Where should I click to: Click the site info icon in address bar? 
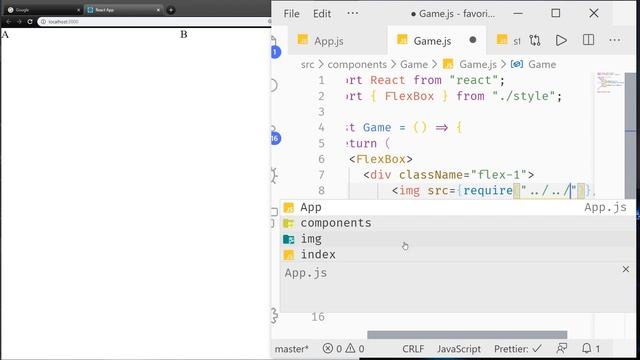pyautogui.click(x=43, y=22)
